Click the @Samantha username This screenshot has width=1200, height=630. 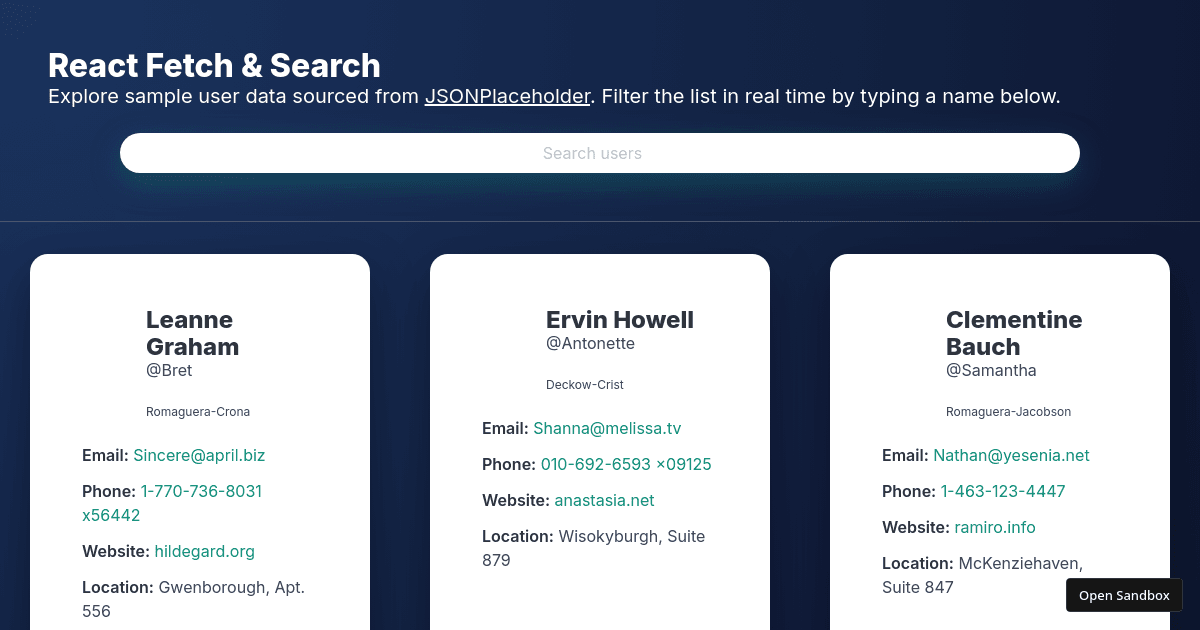(991, 370)
